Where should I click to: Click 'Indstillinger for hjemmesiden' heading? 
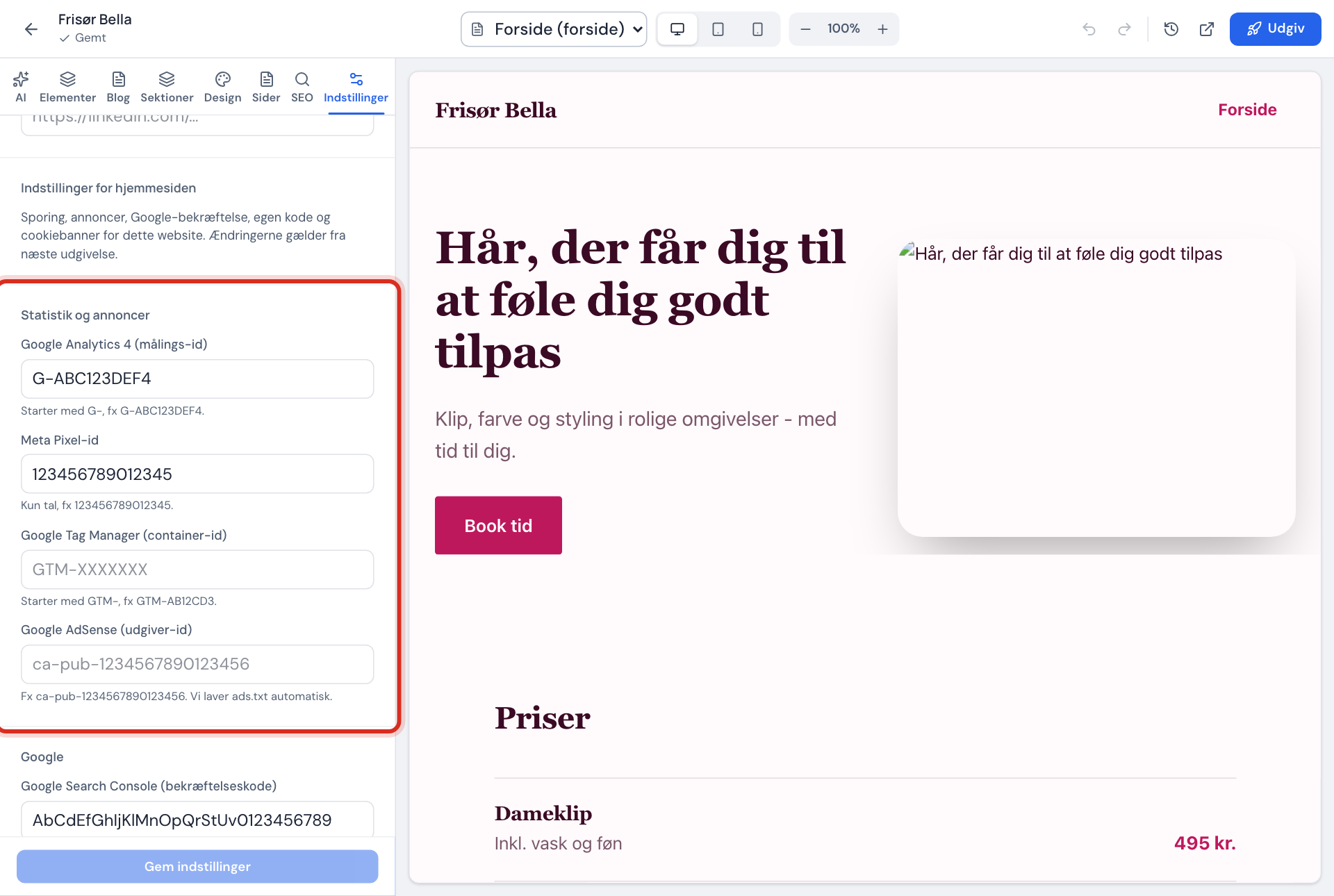click(108, 188)
